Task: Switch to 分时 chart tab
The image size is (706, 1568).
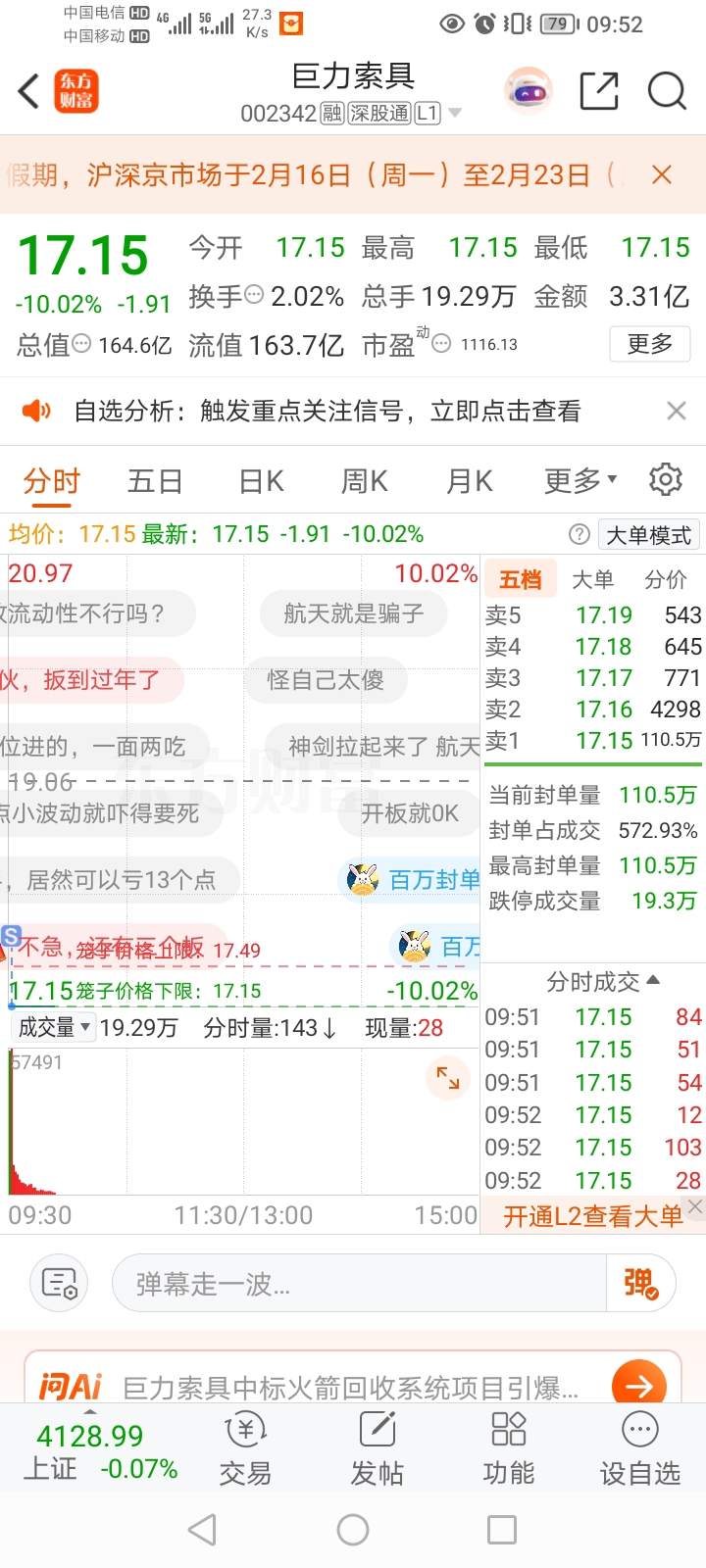Action: click(x=51, y=481)
